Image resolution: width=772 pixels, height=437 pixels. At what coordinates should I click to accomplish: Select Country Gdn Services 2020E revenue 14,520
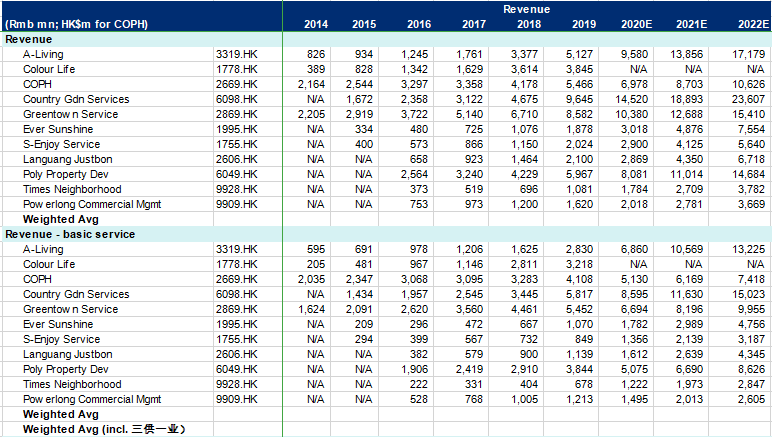[x=631, y=99]
